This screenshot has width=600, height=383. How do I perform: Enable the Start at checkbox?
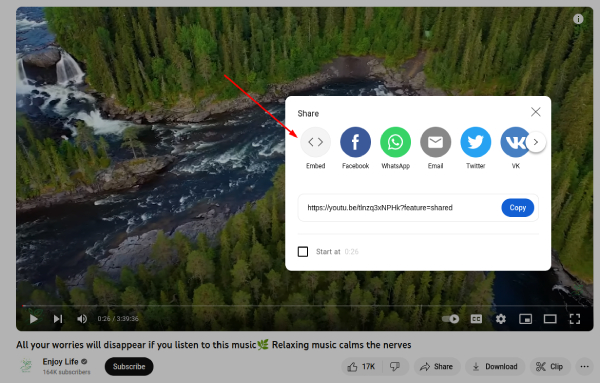pos(303,252)
